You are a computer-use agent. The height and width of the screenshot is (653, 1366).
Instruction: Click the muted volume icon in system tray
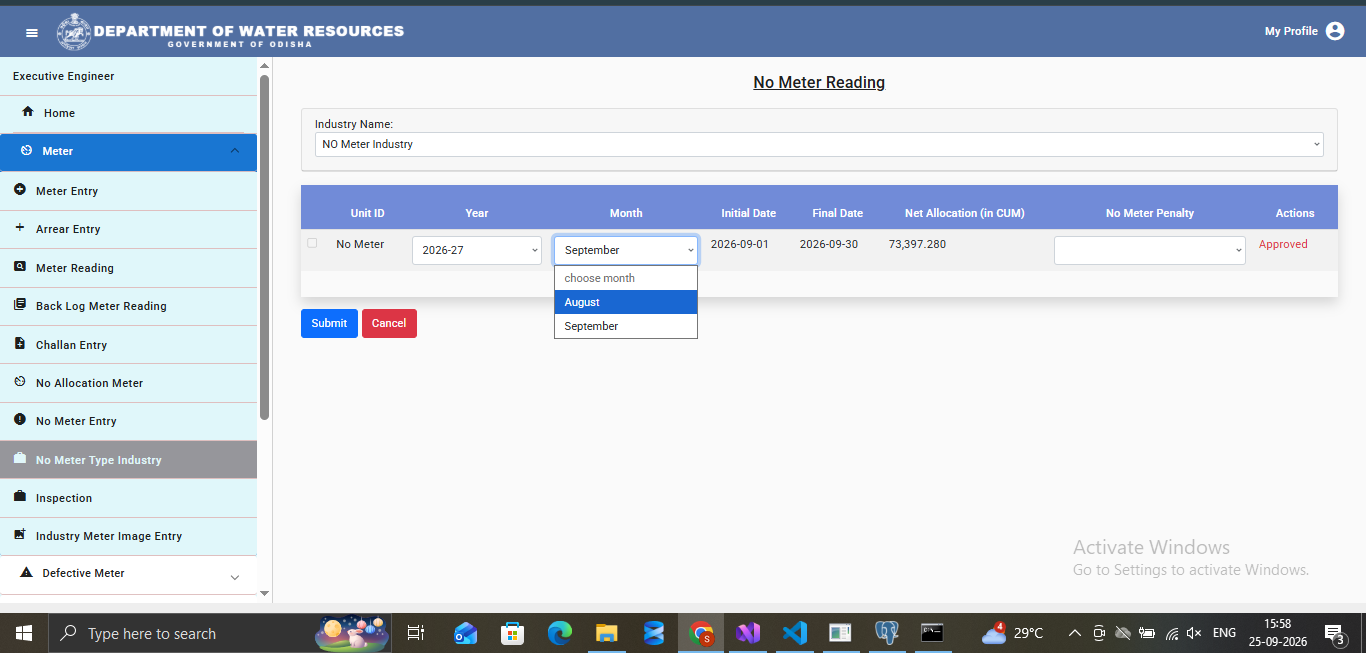[1194, 633]
